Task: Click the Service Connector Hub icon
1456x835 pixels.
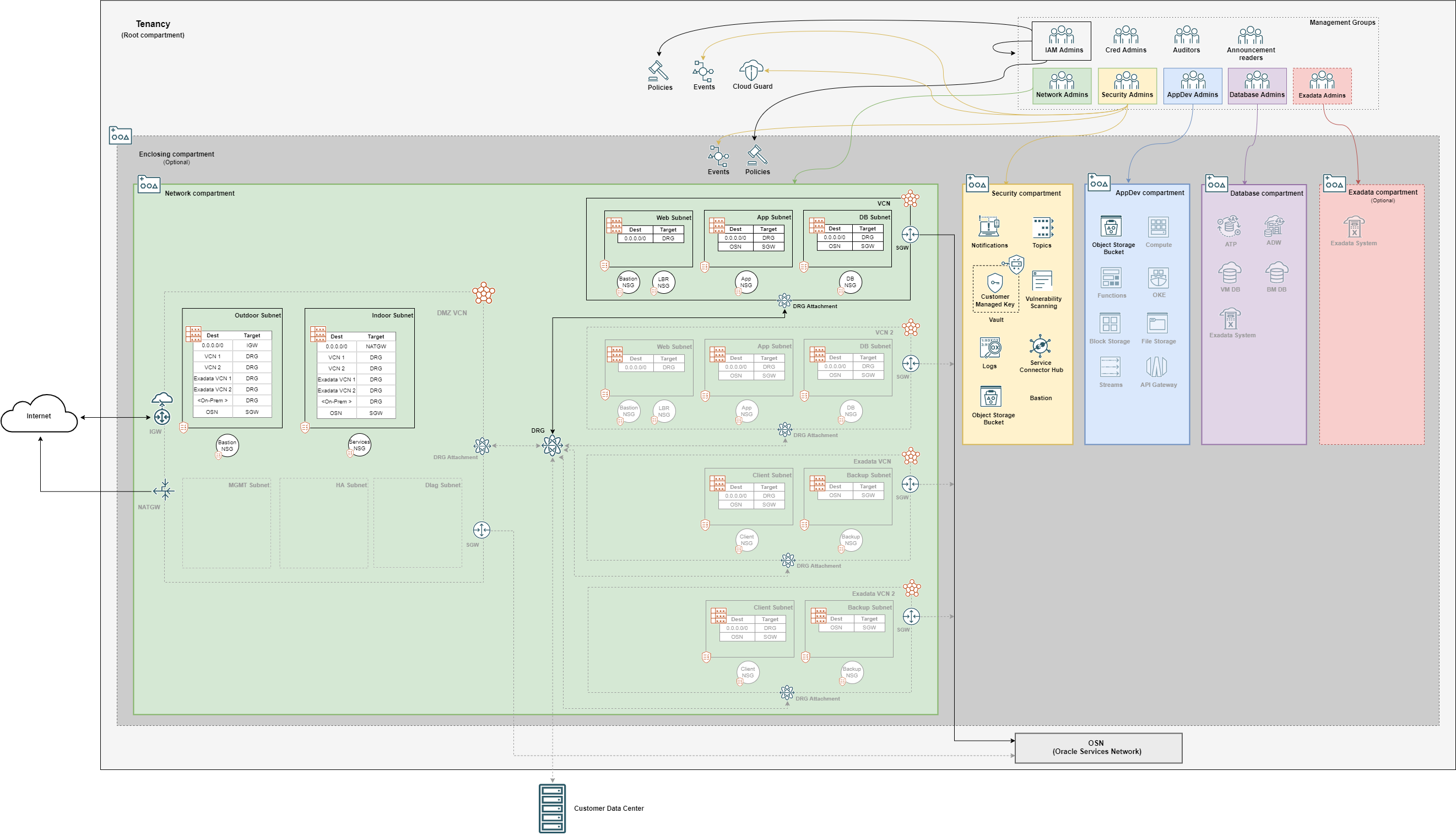Action: (x=1040, y=346)
